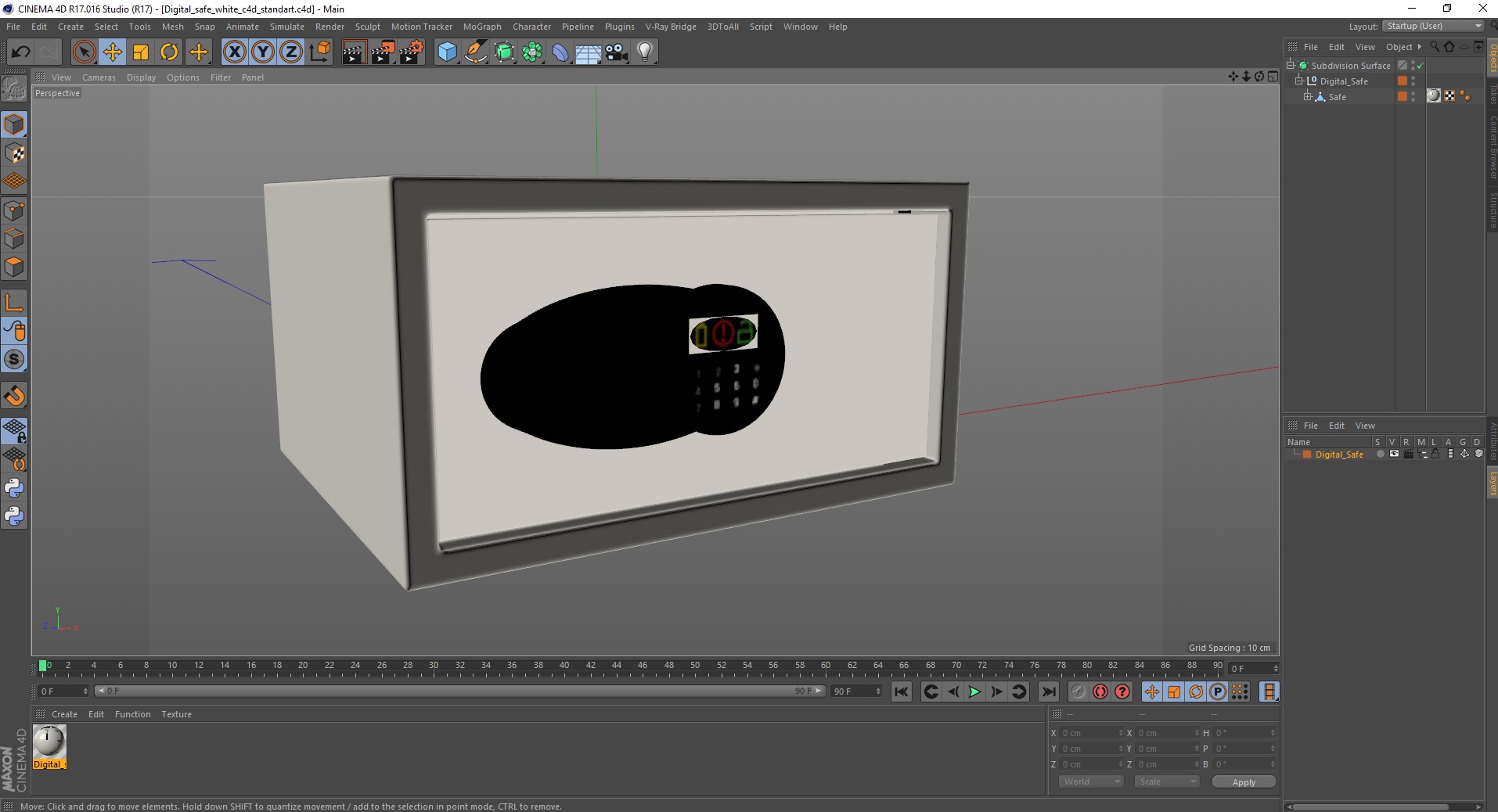This screenshot has width=1498, height=812.
Task: Click the Digital_Safe orange layer swatch
Action: point(1403,81)
